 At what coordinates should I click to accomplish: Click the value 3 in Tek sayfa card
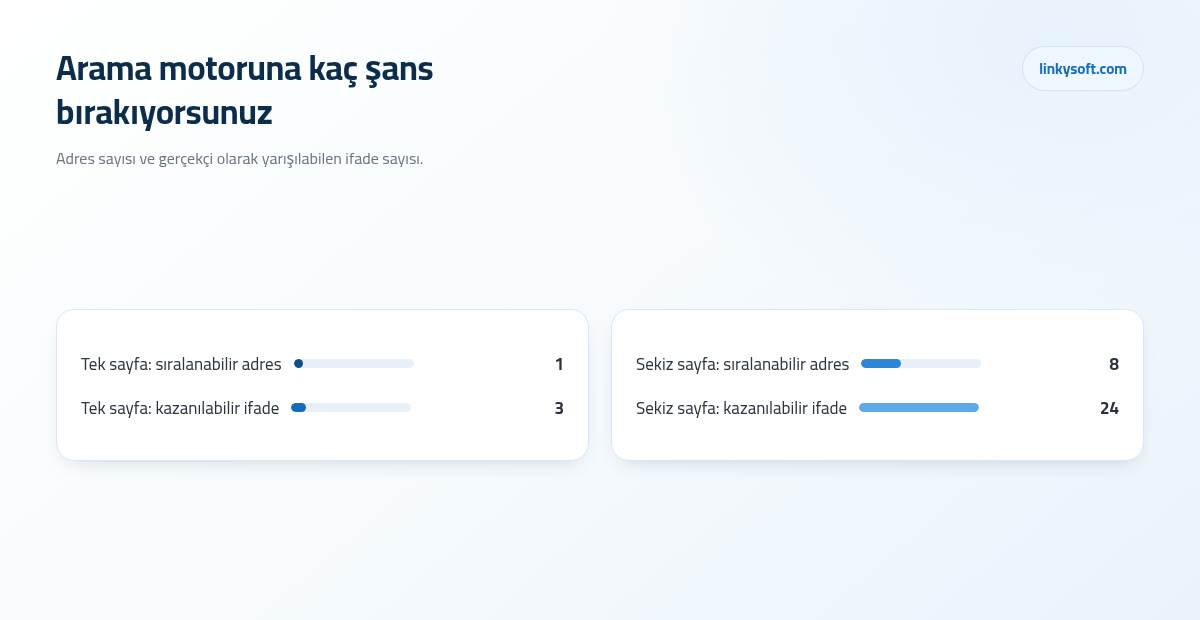559,408
